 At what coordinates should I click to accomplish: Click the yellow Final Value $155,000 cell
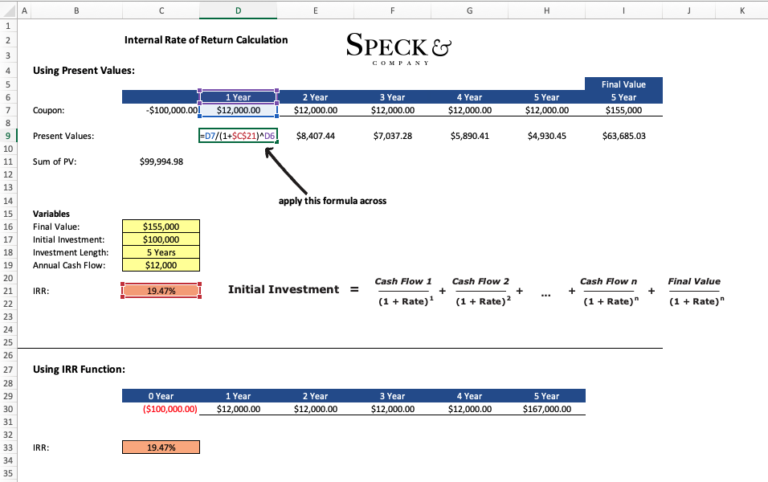[x=161, y=227]
